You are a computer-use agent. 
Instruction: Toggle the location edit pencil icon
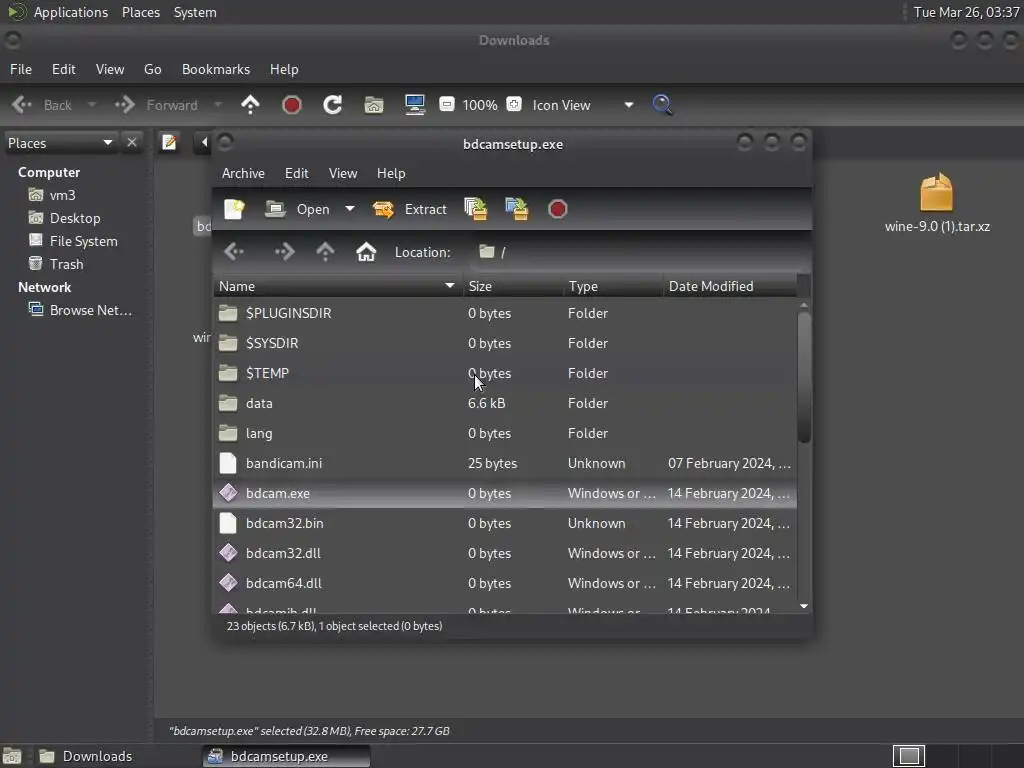pos(169,142)
